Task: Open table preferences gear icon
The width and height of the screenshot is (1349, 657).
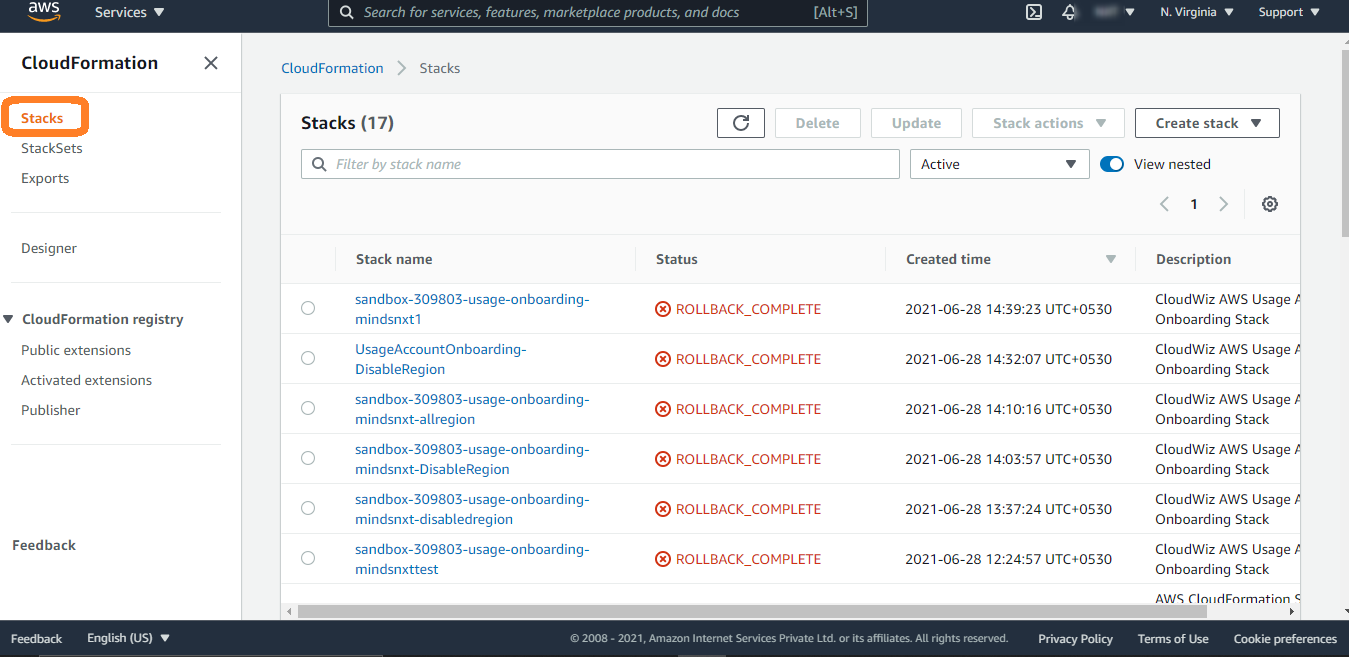Action: pos(1269,204)
